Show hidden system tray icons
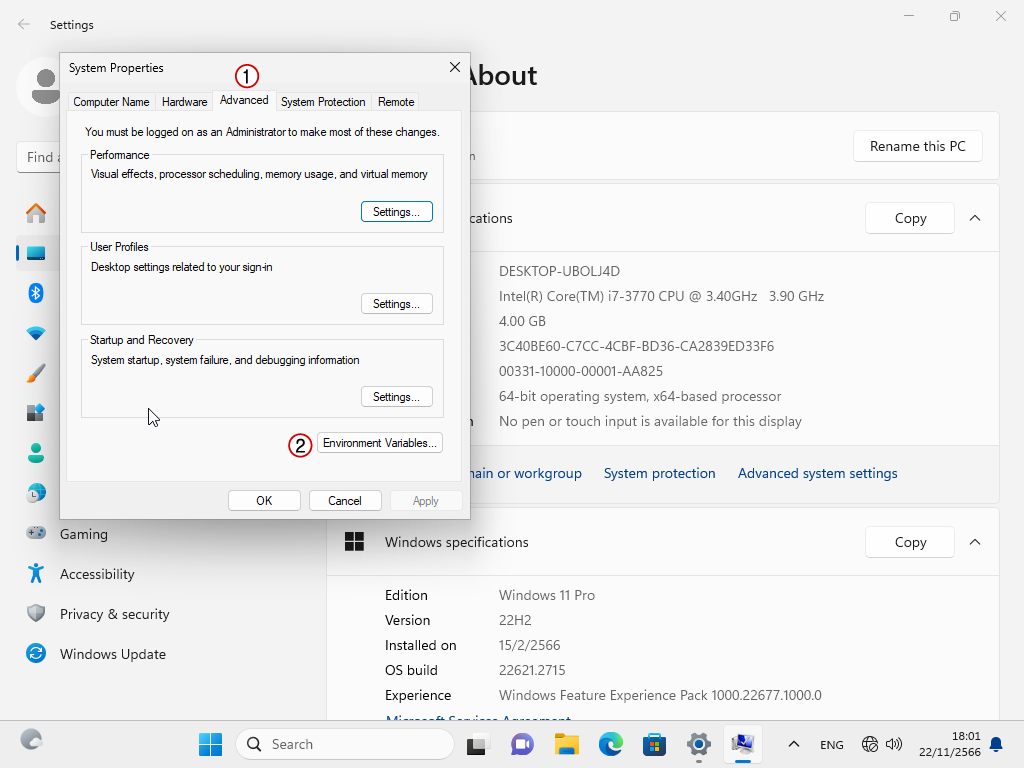 [x=794, y=744]
